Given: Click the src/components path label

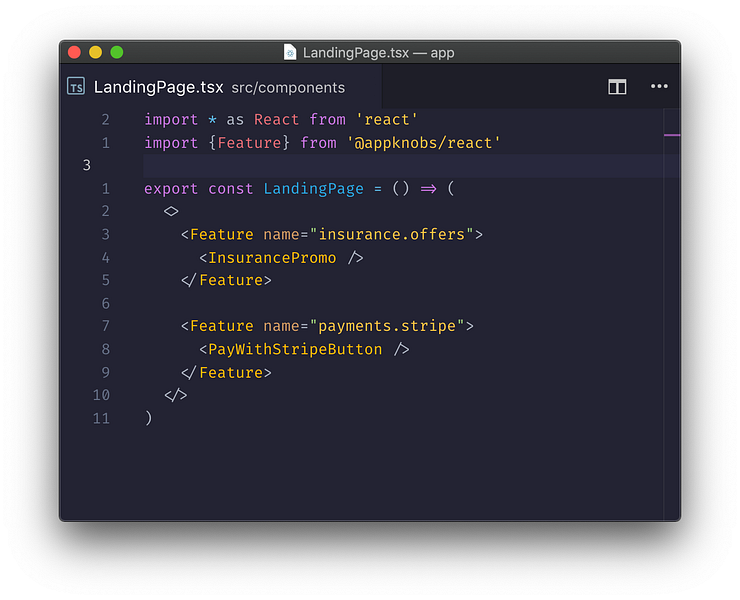Looking at the screenshot, I should (x=288, y=88).
